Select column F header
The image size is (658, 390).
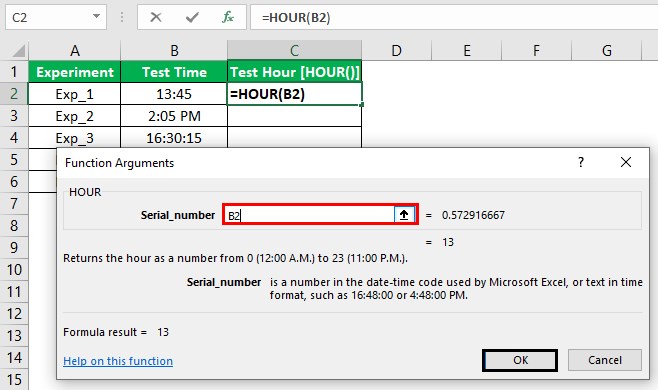coord(536,51)
